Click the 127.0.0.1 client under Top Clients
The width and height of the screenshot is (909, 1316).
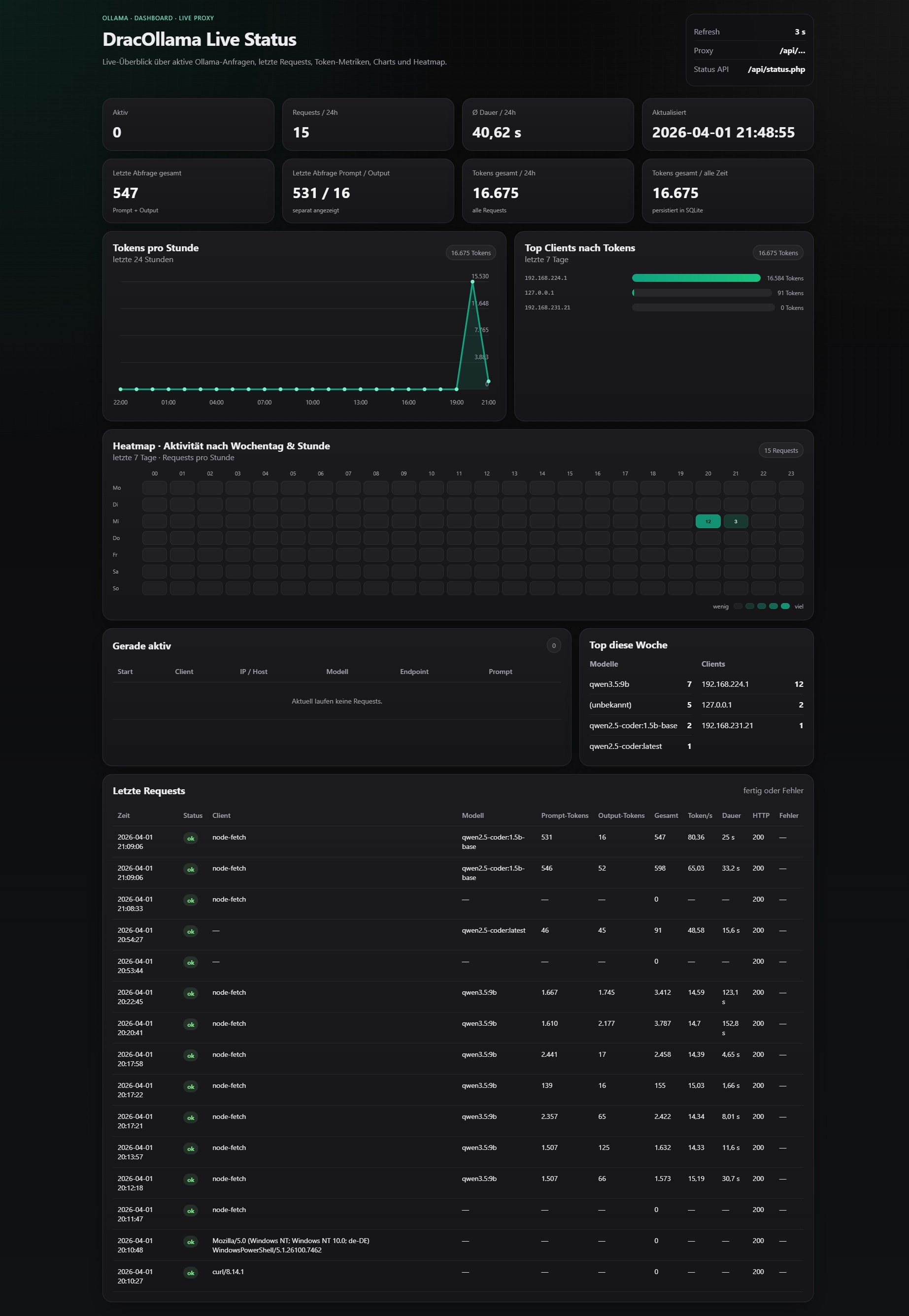tap(539, 293)
